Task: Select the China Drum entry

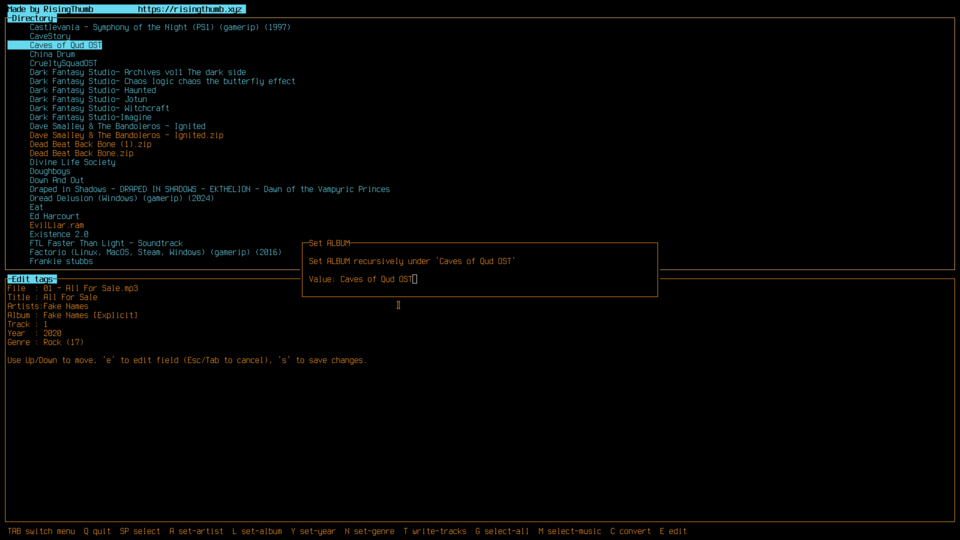Action: pos(52,54)
